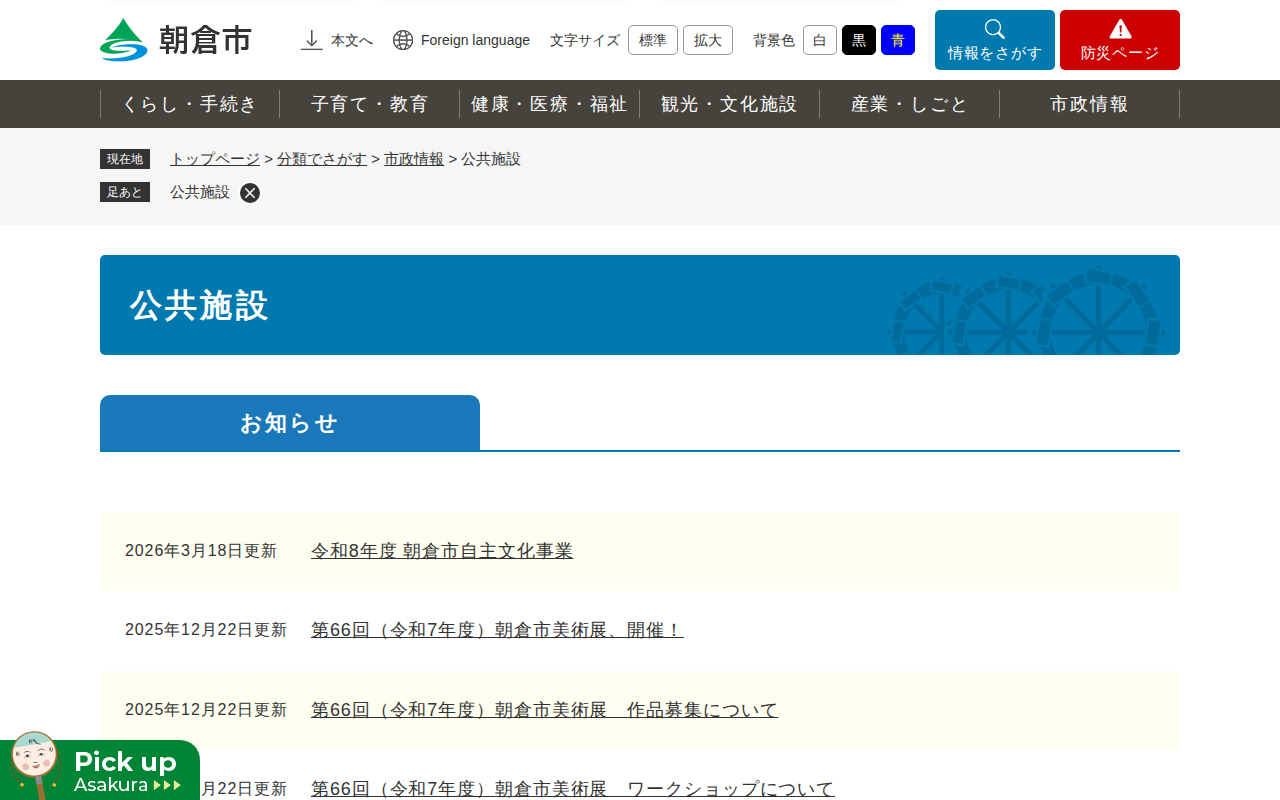Select white background color
This screenshot has width=1280, height=800.
(x=819, y=40)
